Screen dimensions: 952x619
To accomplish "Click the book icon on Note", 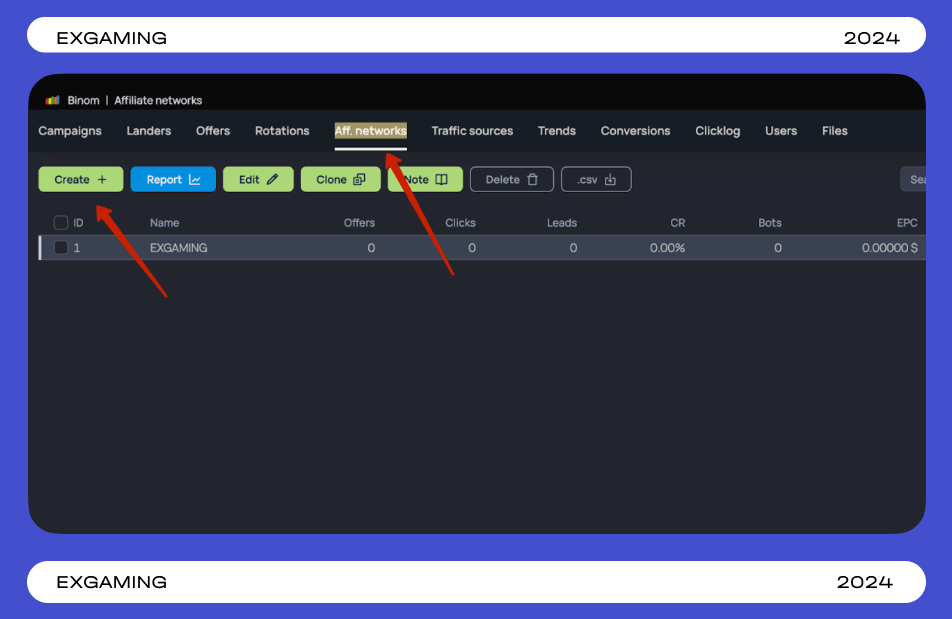I will point(441,180).
